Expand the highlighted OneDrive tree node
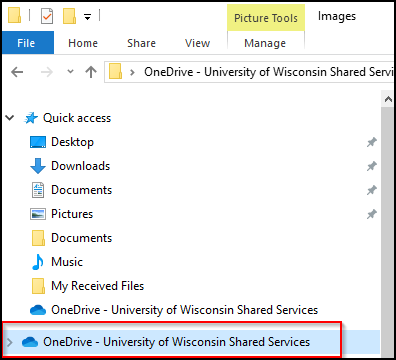 point(10,342)
